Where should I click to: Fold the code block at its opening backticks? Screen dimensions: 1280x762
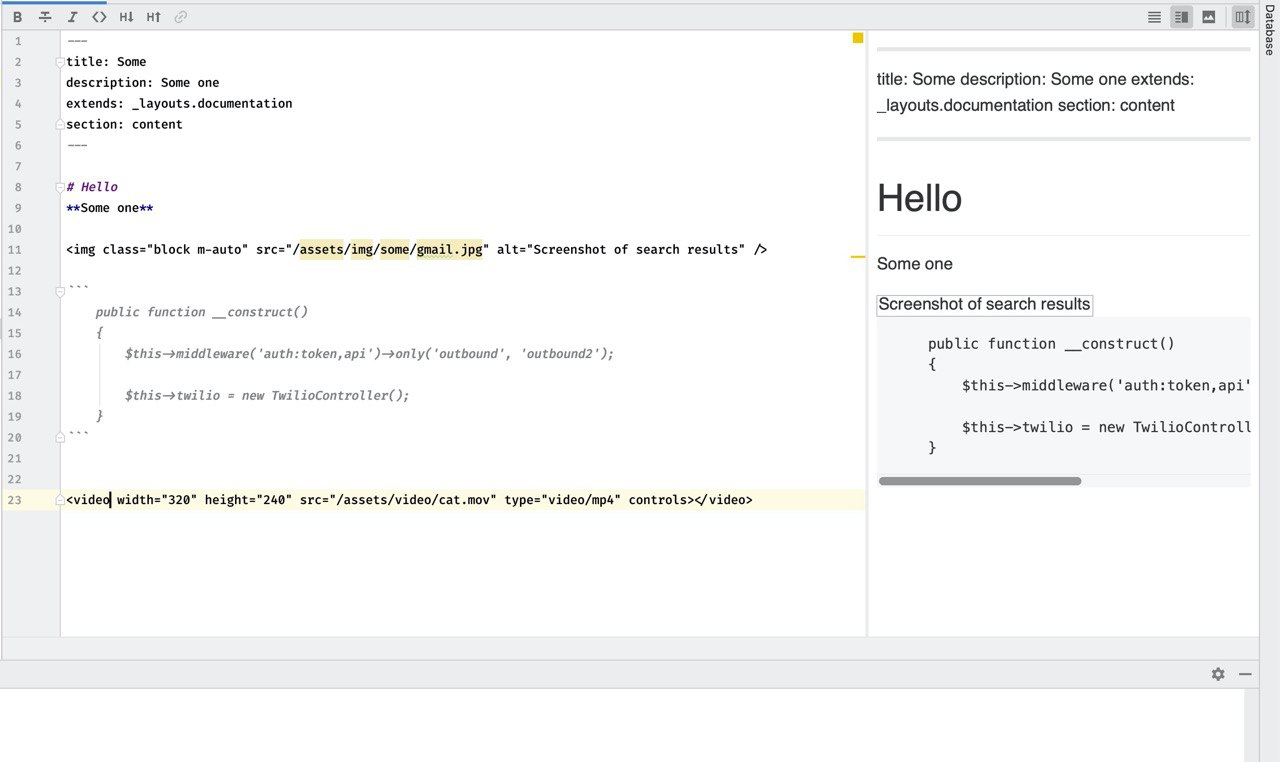[x=60, y=292]
